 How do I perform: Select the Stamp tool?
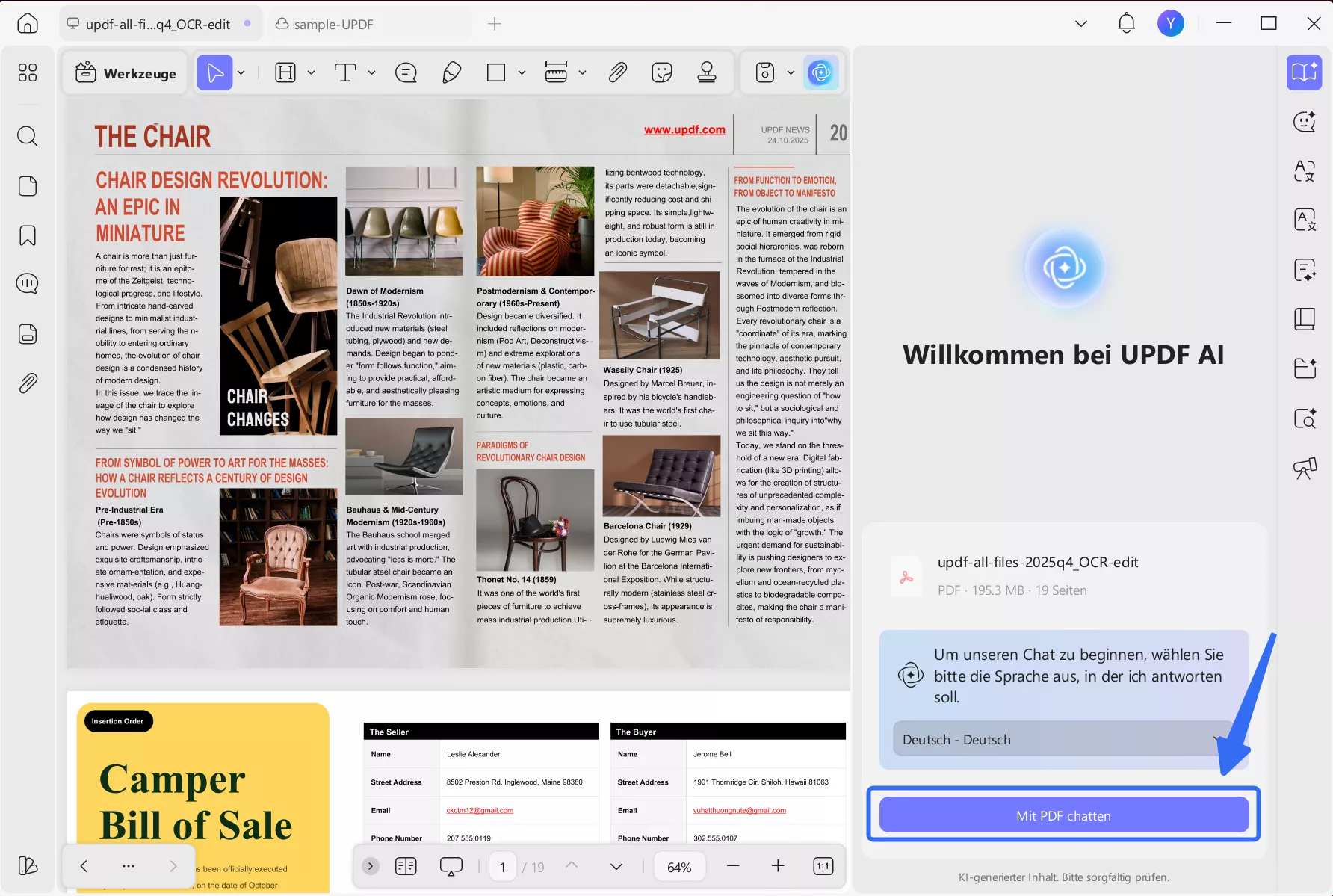707,72
